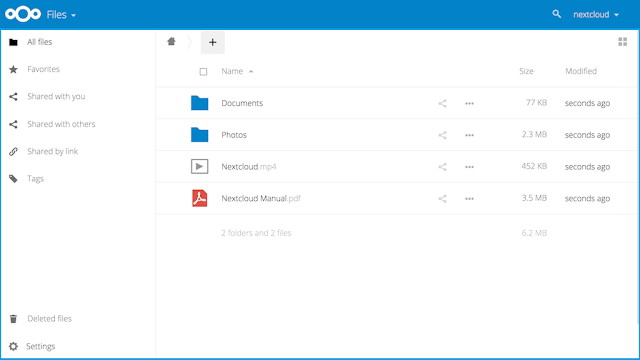Open more actions for Photos
The image size is (640, 360).
tap(469, 136)
